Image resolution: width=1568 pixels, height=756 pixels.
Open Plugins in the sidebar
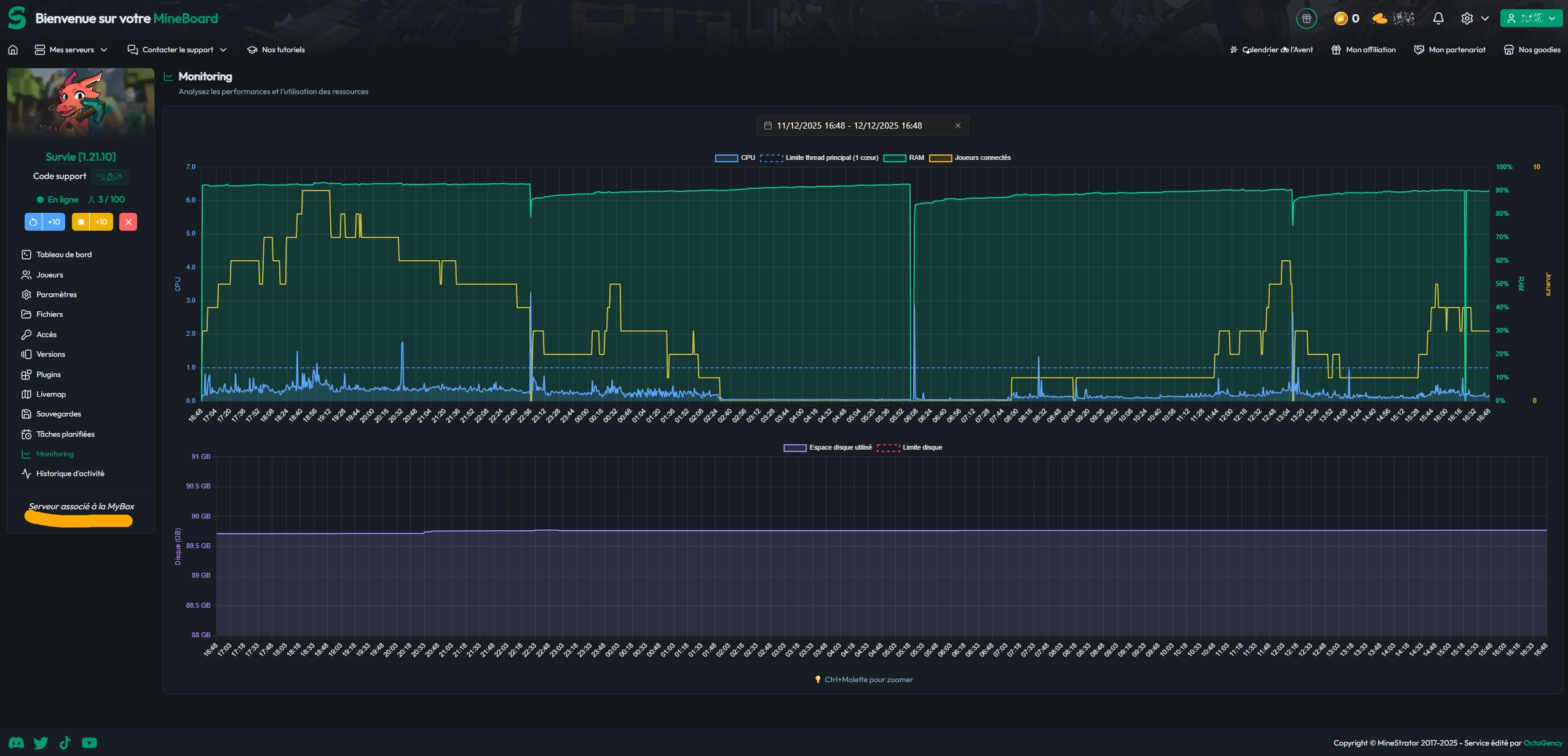click(48, 375)
